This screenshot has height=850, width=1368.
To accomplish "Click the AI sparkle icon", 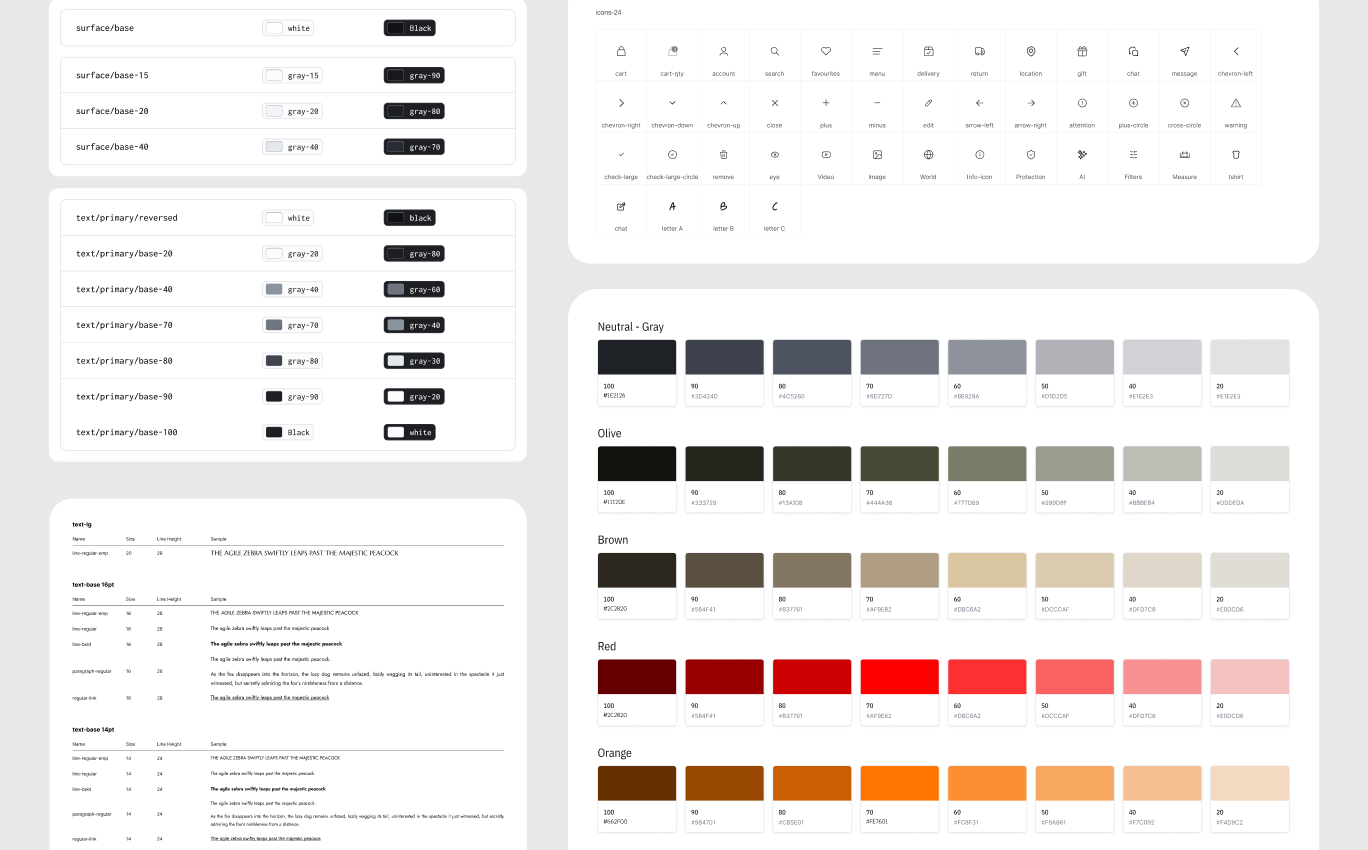I will point(1082,155).
